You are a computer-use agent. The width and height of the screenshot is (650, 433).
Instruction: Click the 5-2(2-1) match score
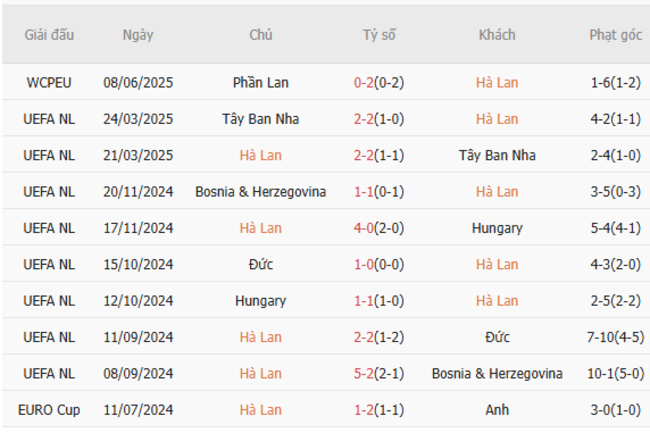coord(379,374)
